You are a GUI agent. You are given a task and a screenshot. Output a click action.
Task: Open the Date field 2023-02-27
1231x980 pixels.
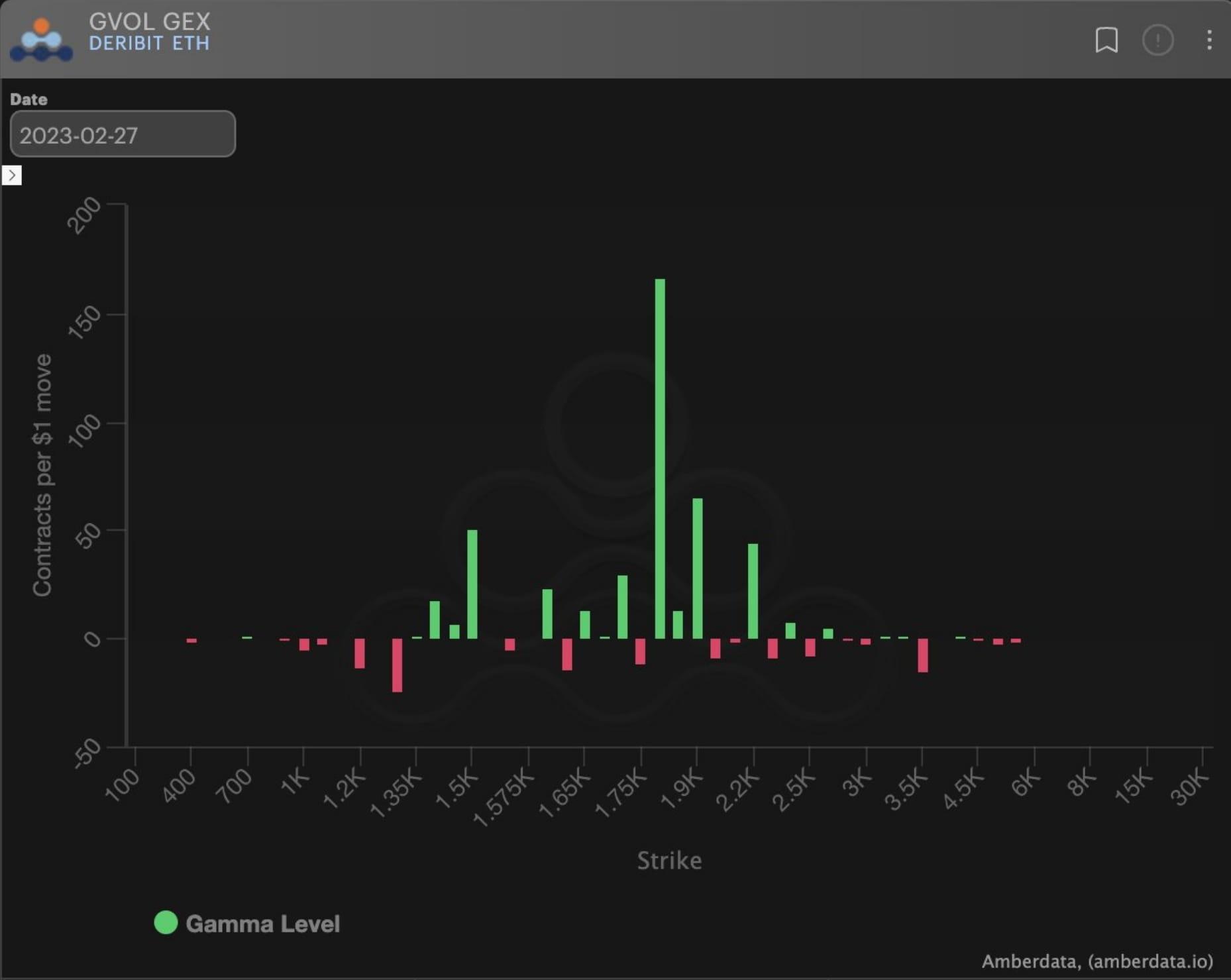(x=123, y=135)
